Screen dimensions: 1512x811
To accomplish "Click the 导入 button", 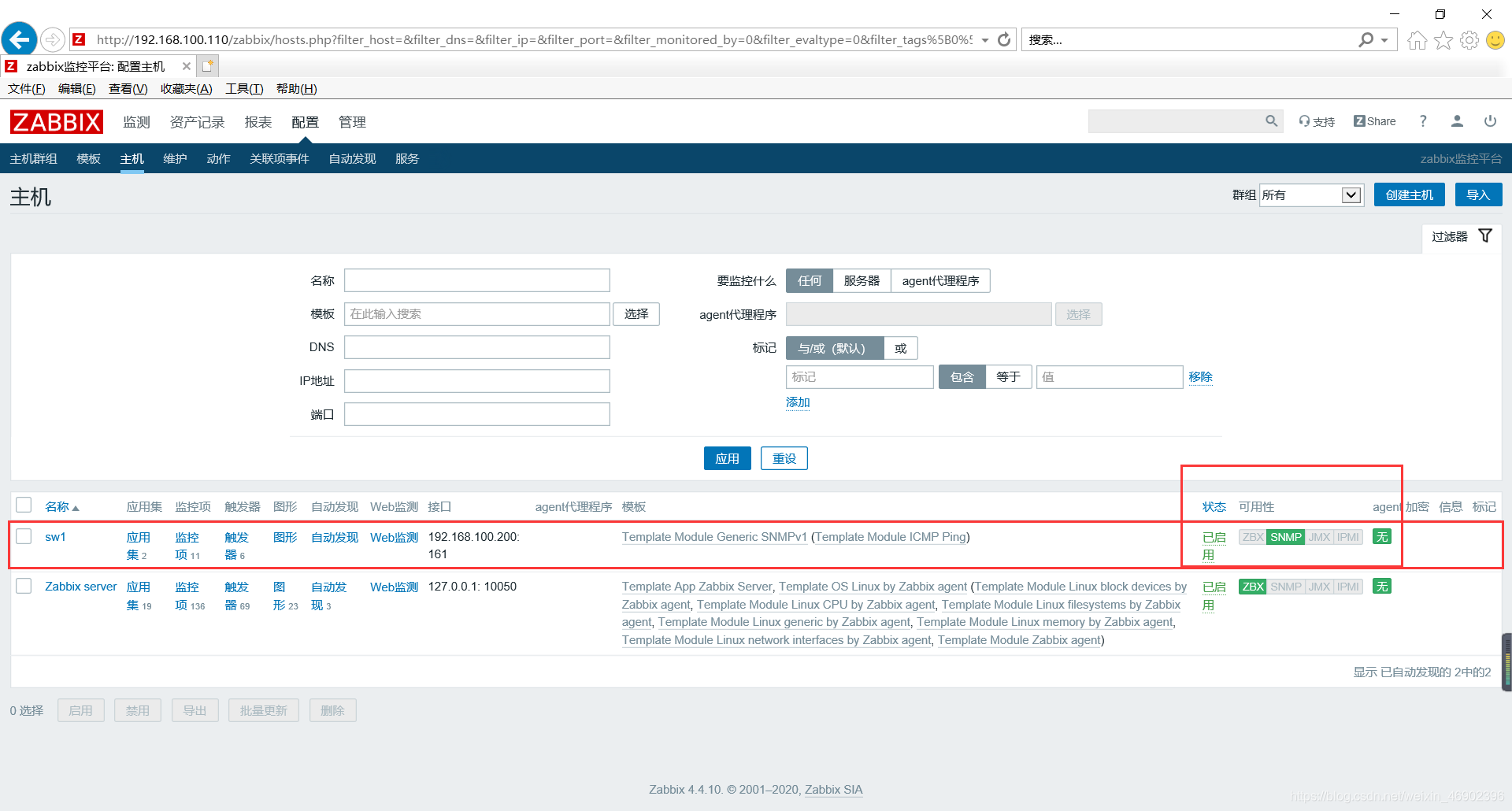I will click(1478, 194).
